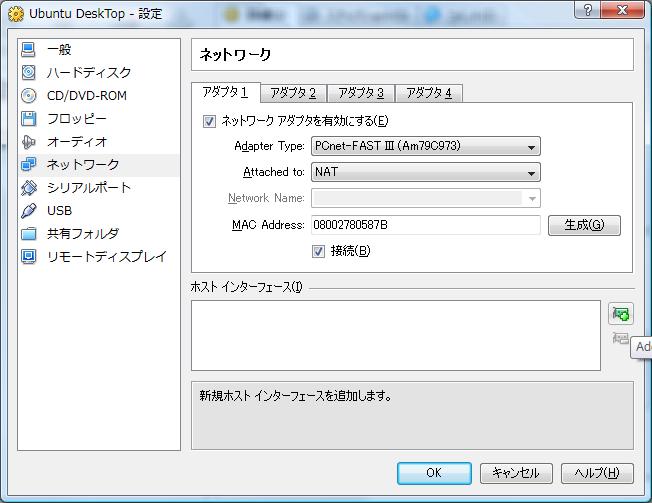The image size is (652, 503).
Task: Add a new host interface with green plus icon
Action: (x=621, y=314)
